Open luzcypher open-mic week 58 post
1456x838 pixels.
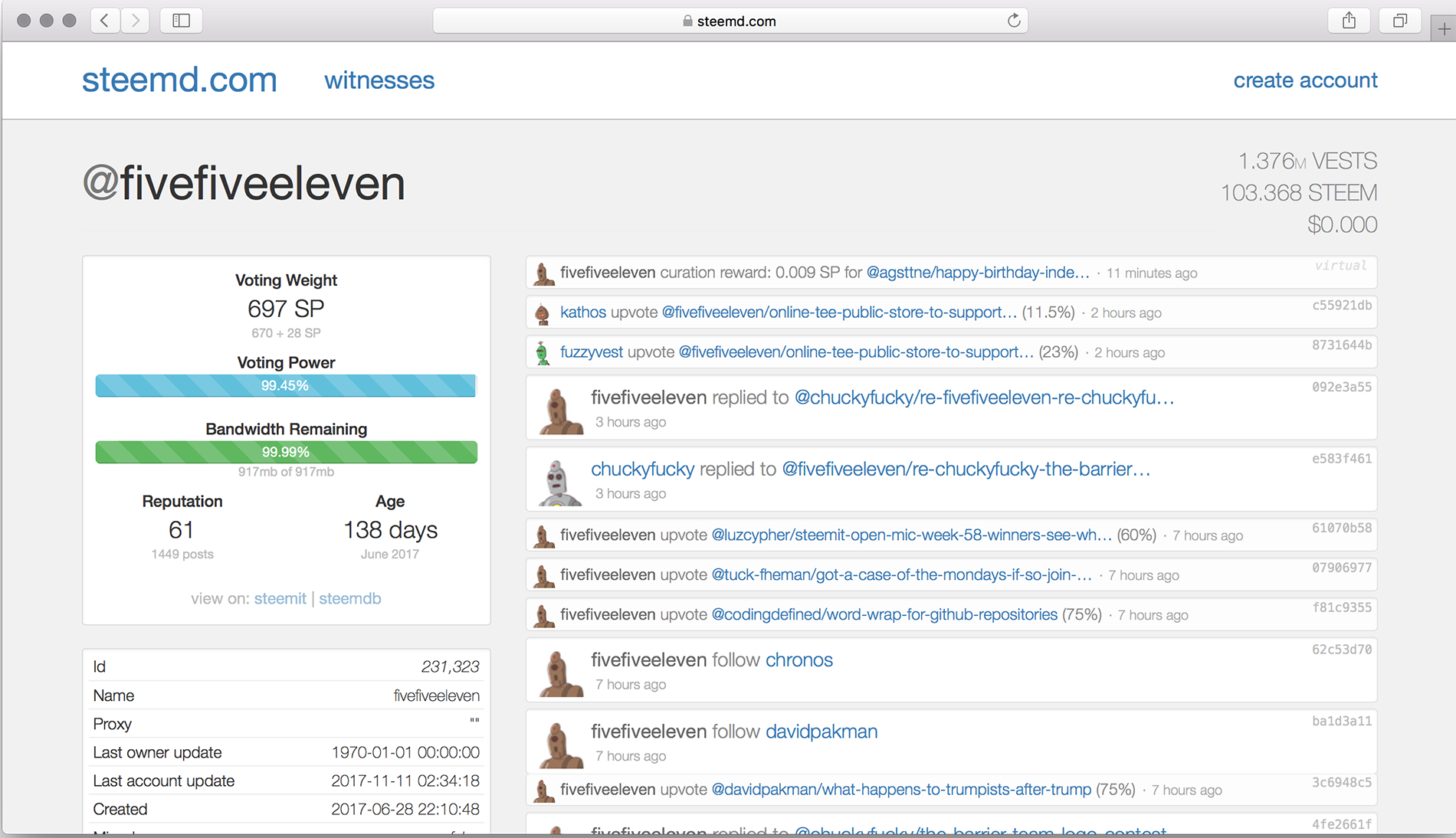(x=911, y=535)
